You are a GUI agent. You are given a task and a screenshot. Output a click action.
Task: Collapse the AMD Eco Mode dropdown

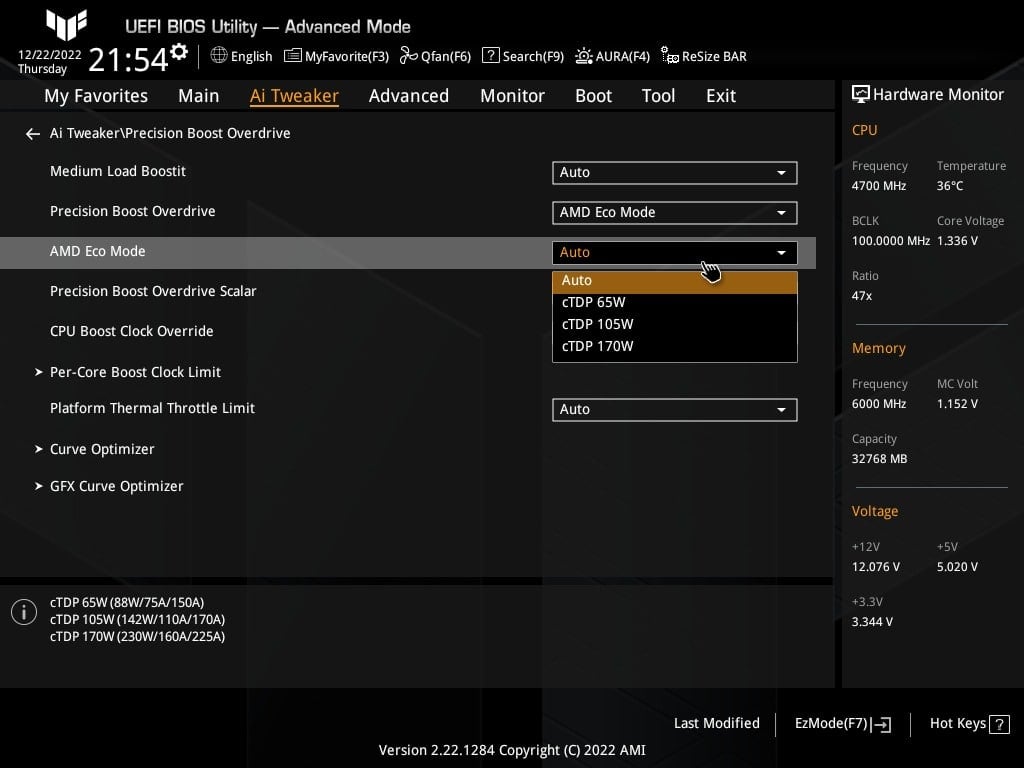[x=675, y=253]
